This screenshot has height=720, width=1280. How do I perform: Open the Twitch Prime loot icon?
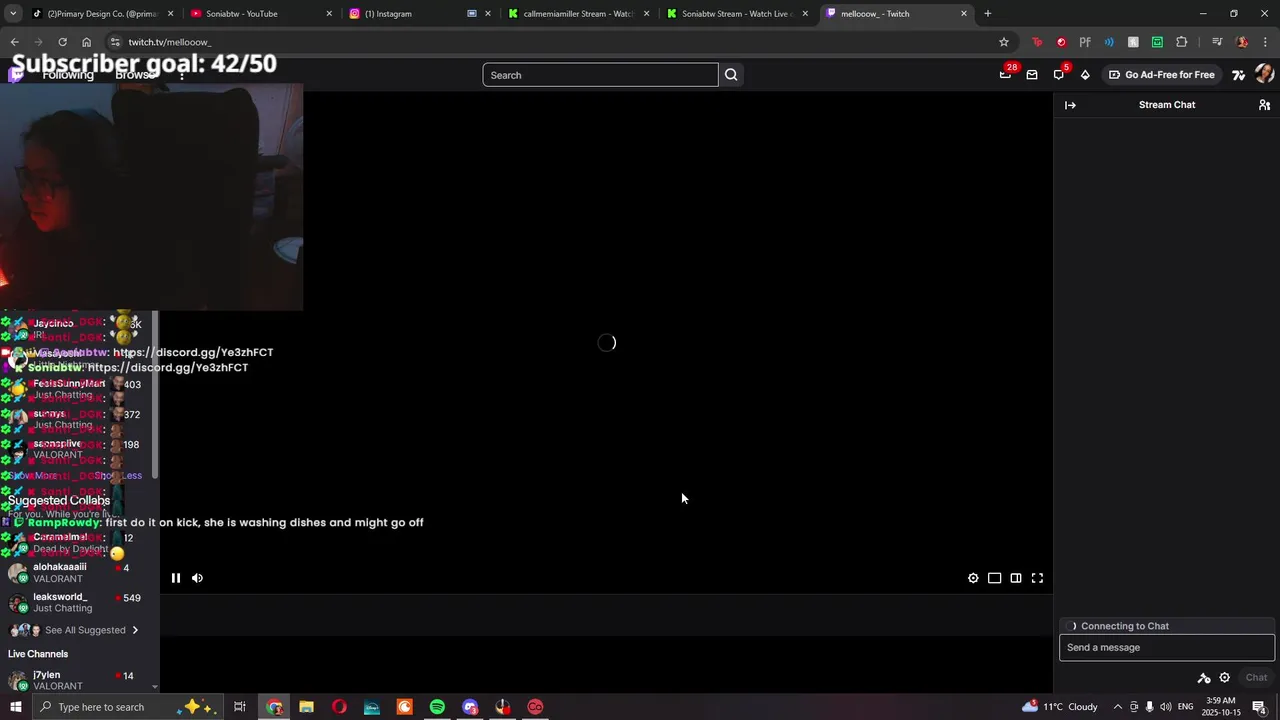point(1005,75)
